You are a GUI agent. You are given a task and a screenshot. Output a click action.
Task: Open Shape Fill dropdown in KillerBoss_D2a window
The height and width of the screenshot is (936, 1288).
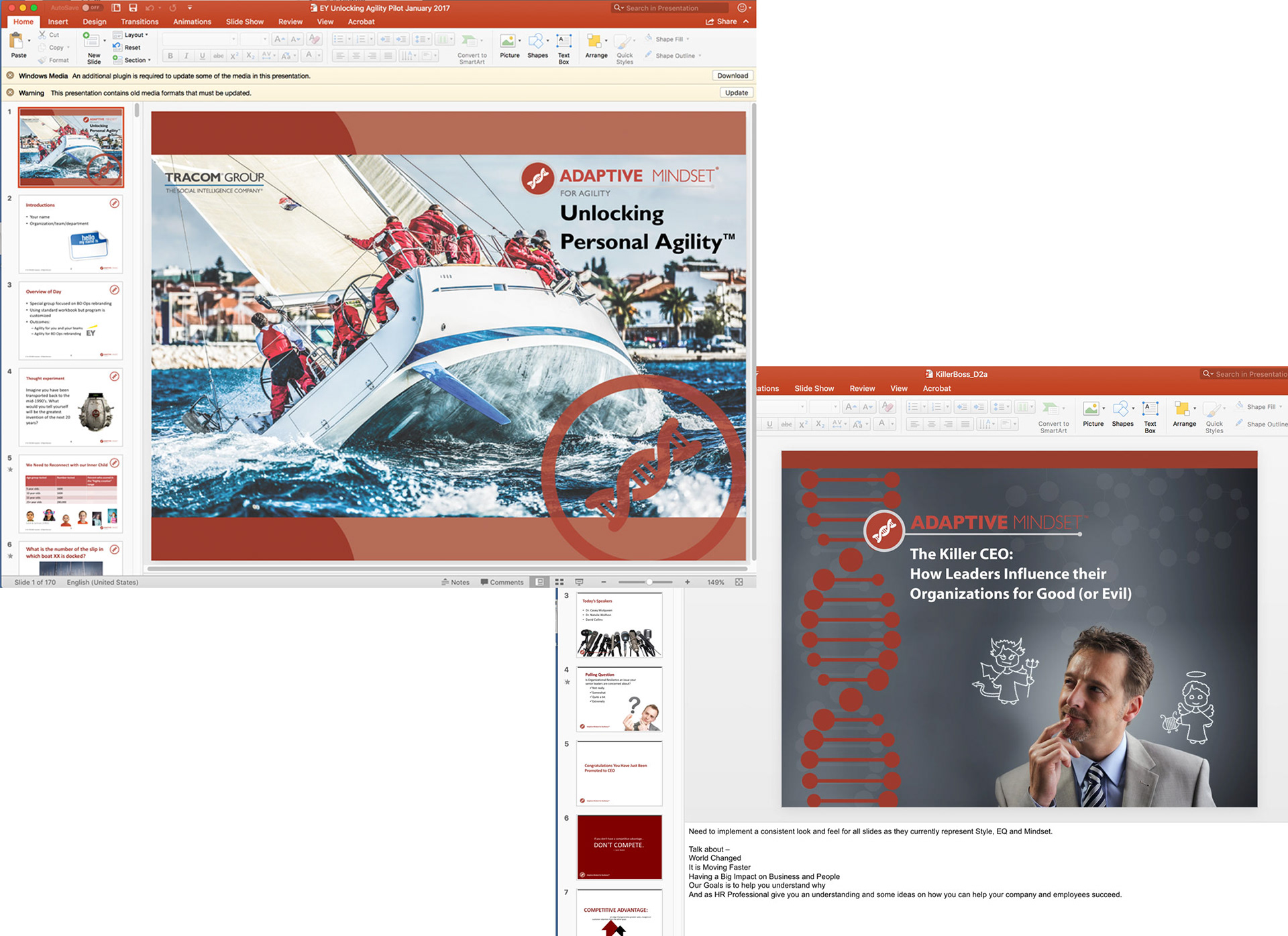1259,406
